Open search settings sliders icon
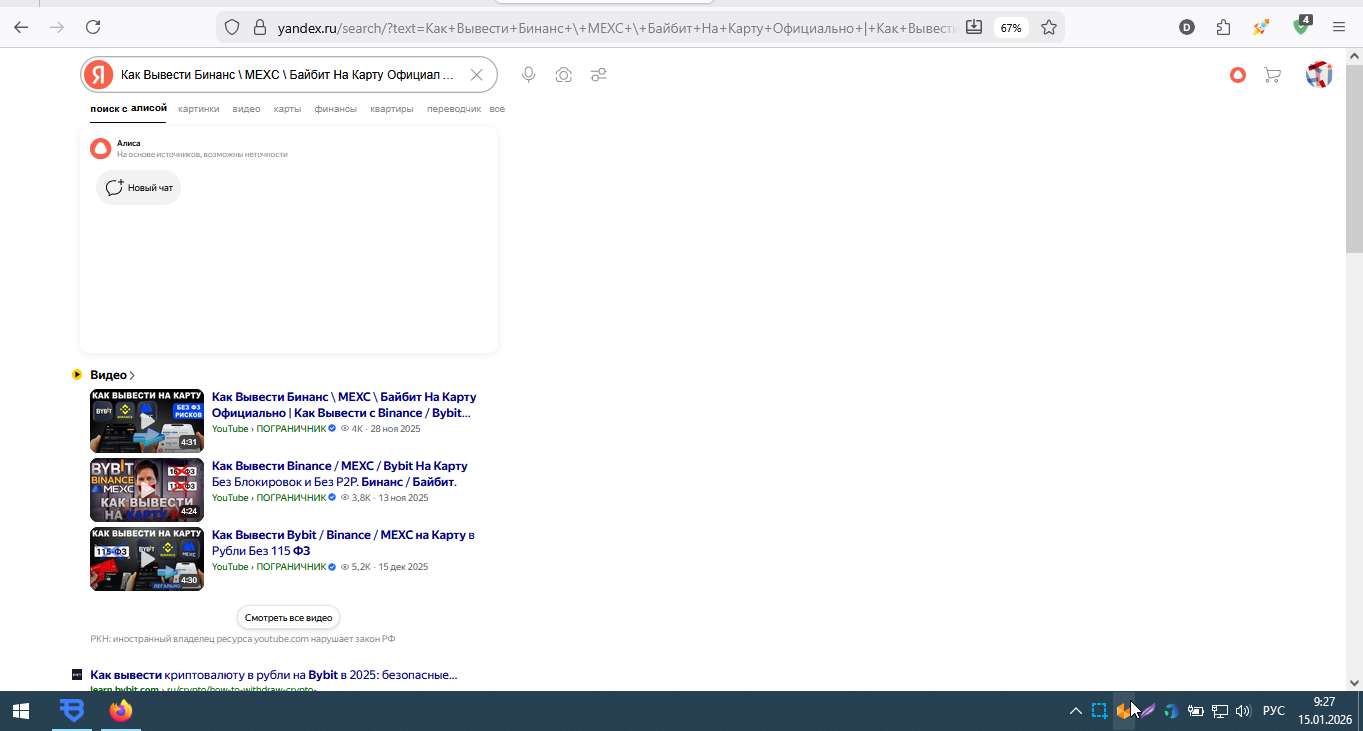1363x731 pixels. click(x=599, y=75)
